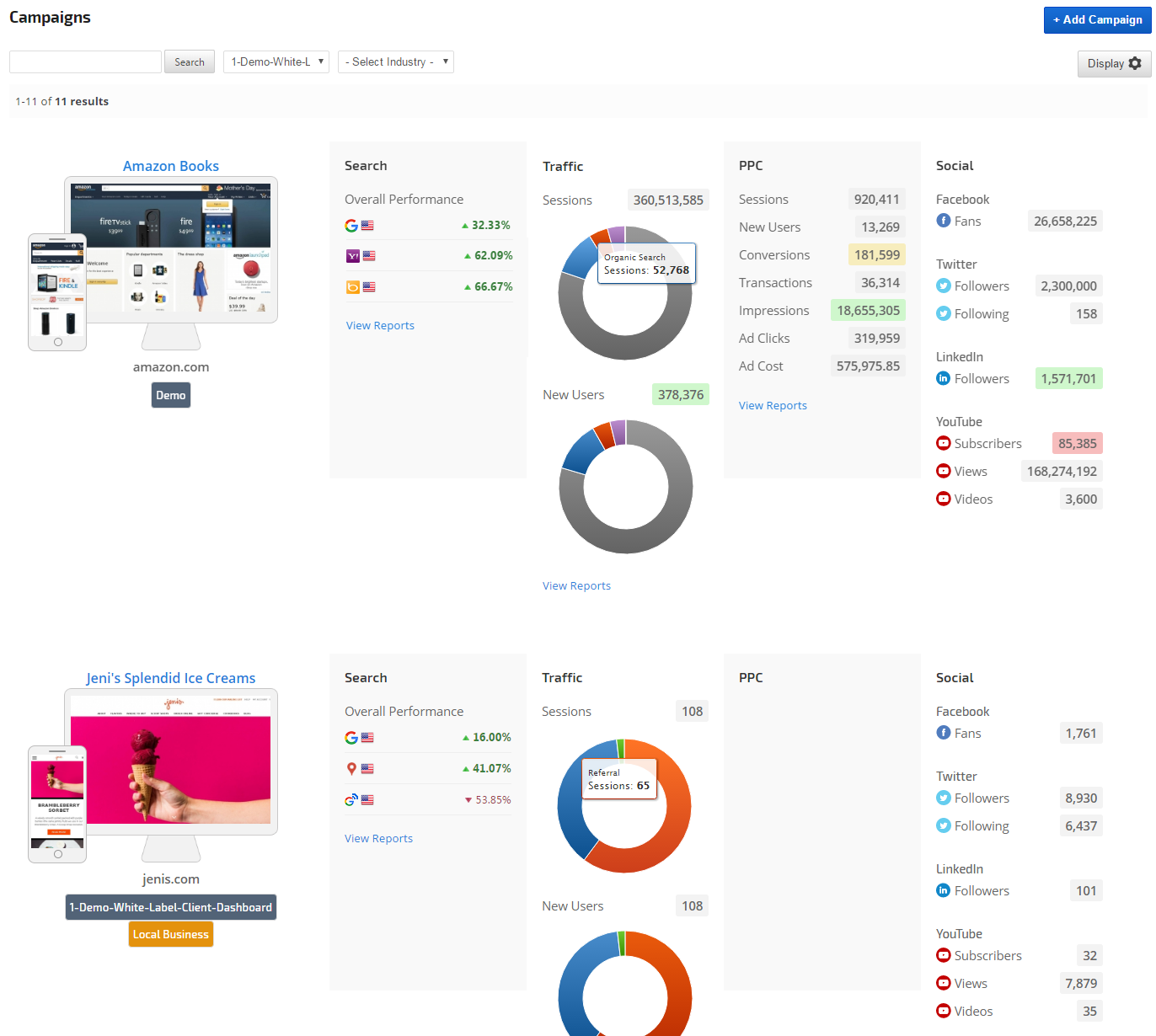The height and width of the screenshot is (1036, 1156).
Task: Click the Google Maps pin icon for Jeni's
Action: (351, 769)
